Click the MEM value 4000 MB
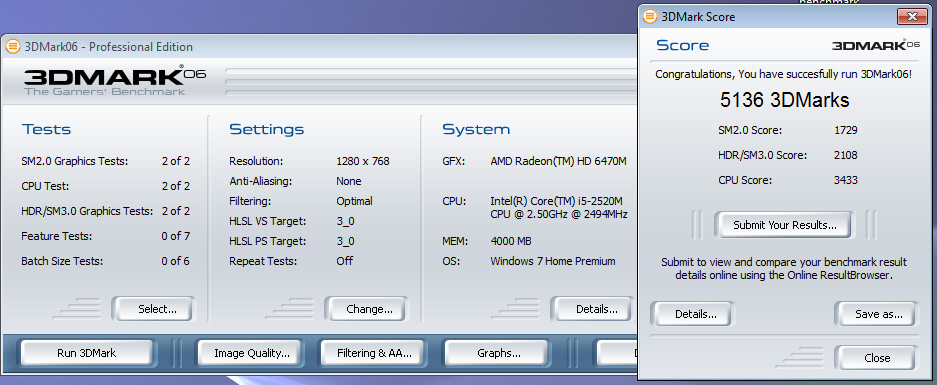 (x=510, y=241)
